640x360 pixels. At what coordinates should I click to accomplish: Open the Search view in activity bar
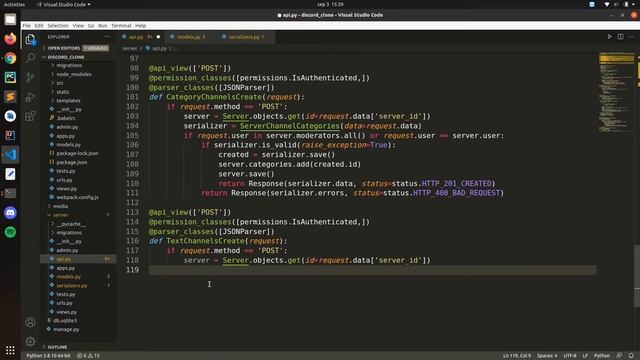(30, 58)
